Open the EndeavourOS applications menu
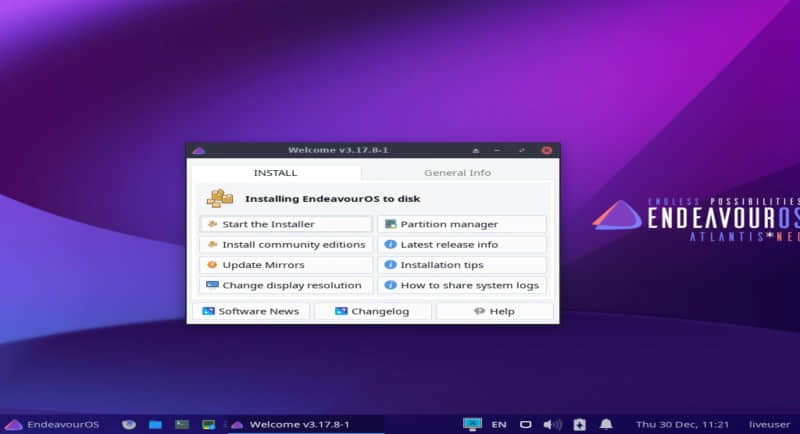 [x=53, y=424]
